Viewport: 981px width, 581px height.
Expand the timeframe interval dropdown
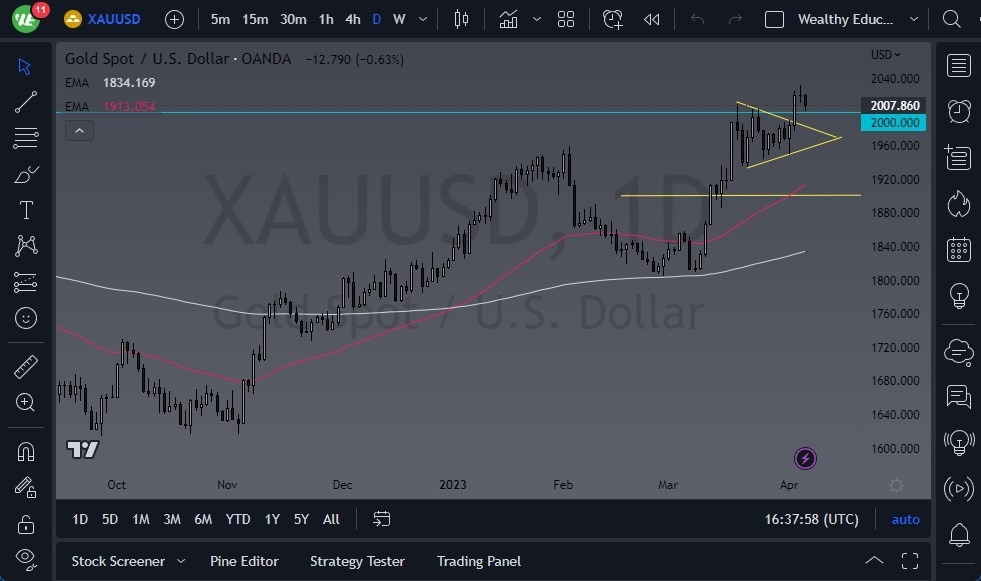point(423,19)
